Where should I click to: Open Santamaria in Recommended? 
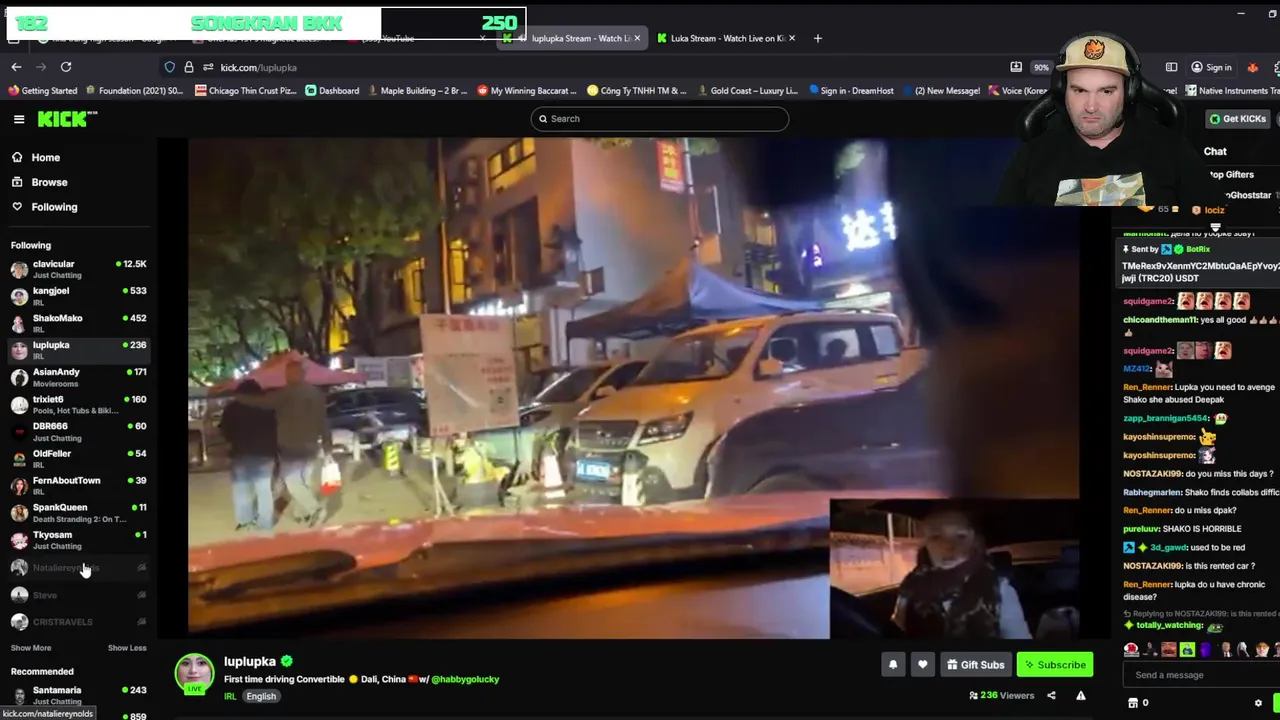(x=78, y=694)
